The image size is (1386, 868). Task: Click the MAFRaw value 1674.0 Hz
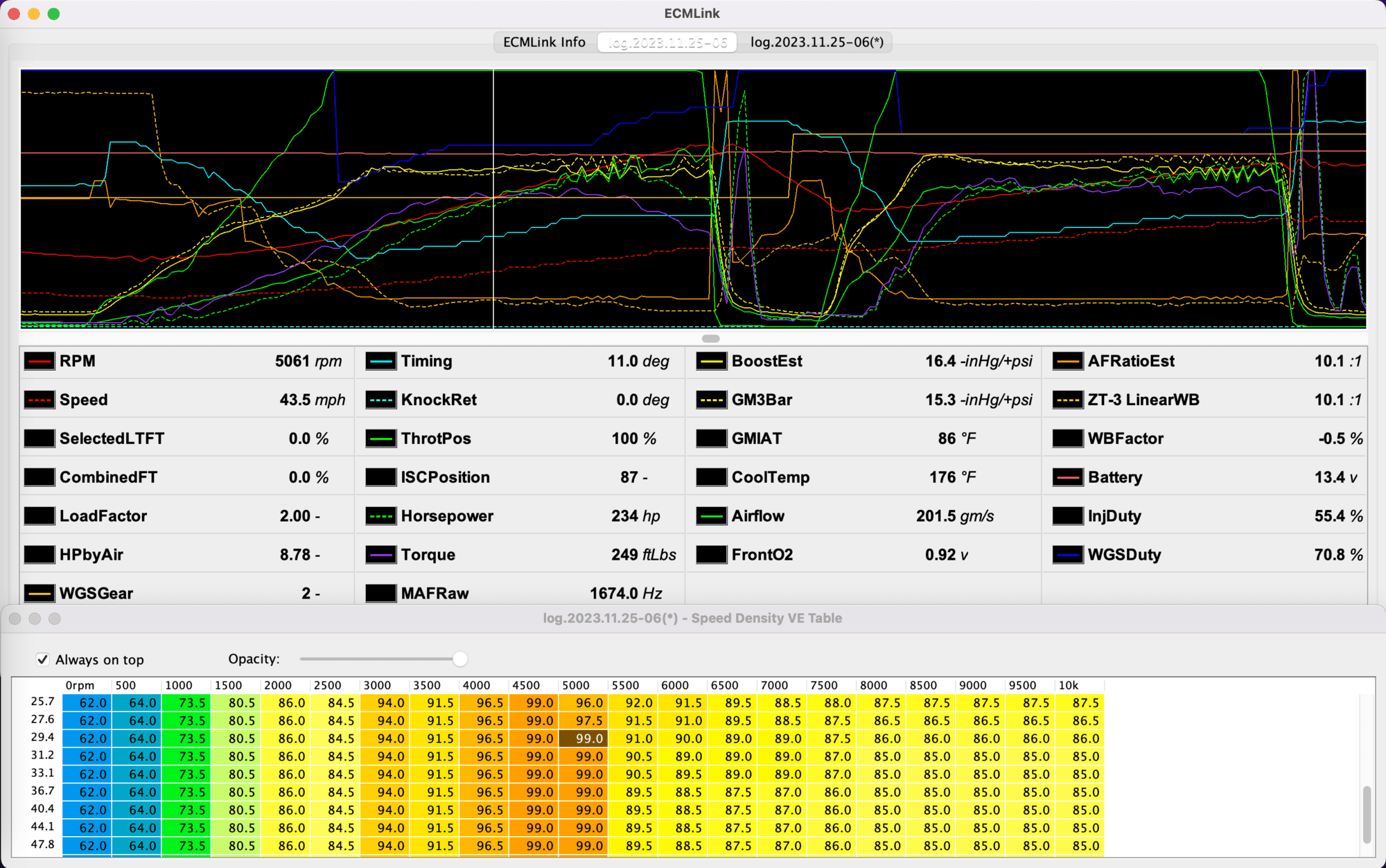tap(626, 594)
